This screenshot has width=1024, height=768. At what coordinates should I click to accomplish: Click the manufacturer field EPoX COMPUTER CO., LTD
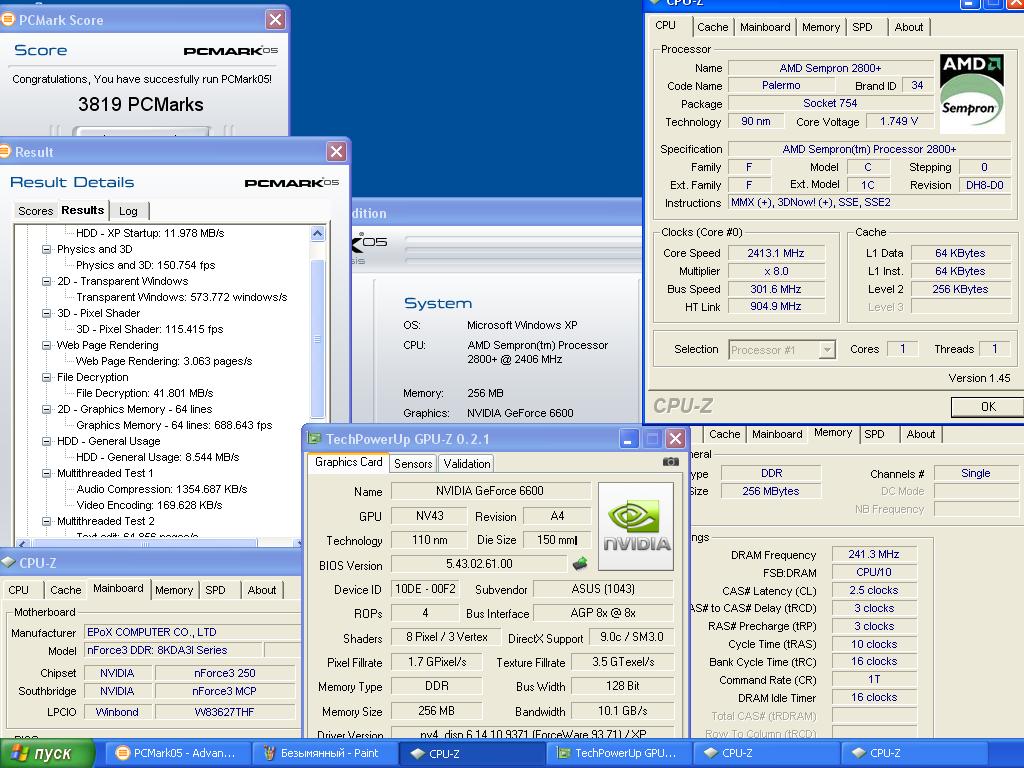point(192,632)
